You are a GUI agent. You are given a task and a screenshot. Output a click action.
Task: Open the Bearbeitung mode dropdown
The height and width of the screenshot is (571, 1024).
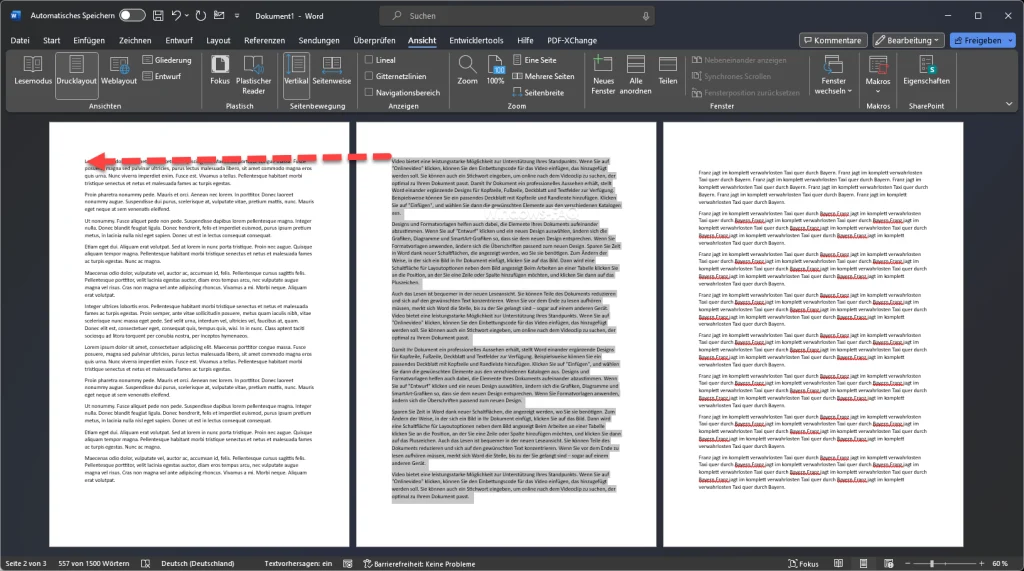[x=908, y=41]
